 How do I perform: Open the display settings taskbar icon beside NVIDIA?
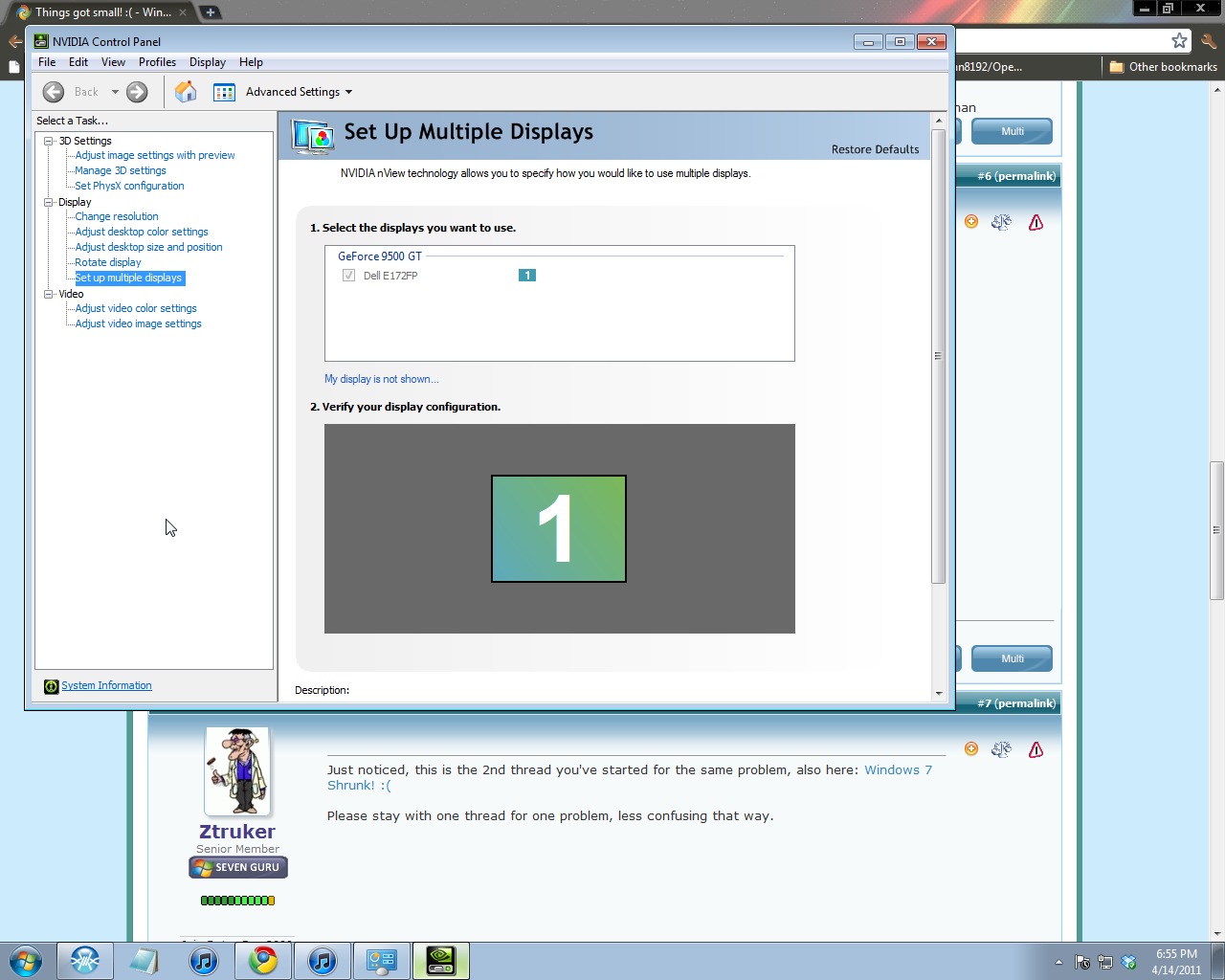[382, 961]
